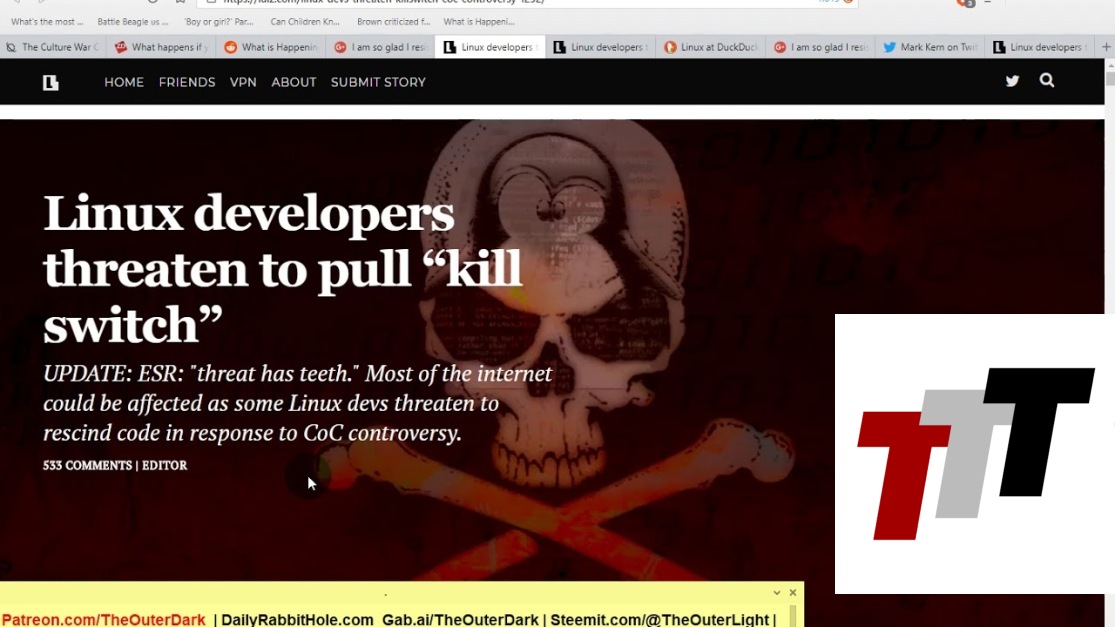Click the search magnifier icon
The width and height of the screenshot is (1115, 627).
(x=1047, y=80)
